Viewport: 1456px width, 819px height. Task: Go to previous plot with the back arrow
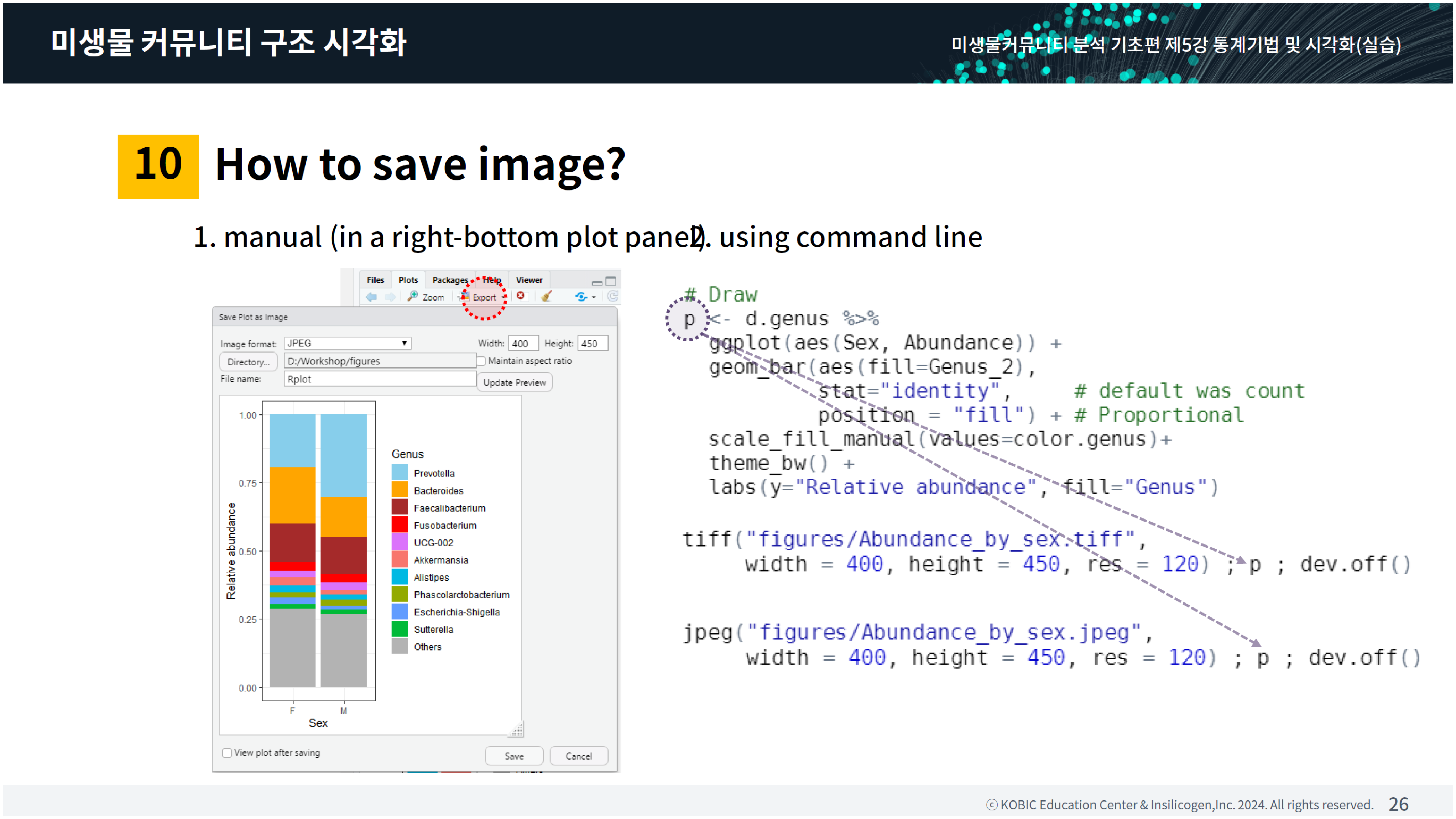click(x=371, y=297)
